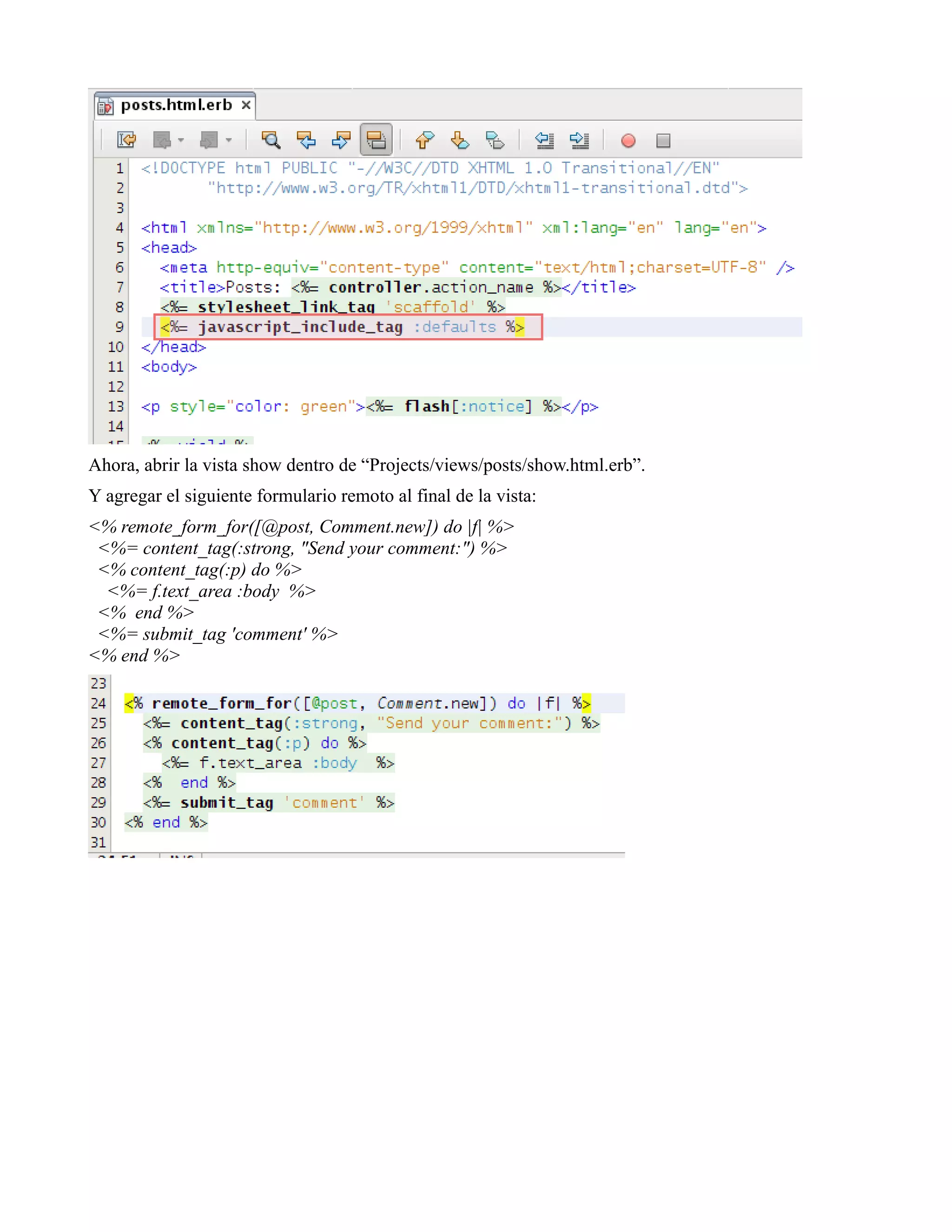Click f.text_area :body code line
The image size is (952, 1232).
[x=278, y=763]
